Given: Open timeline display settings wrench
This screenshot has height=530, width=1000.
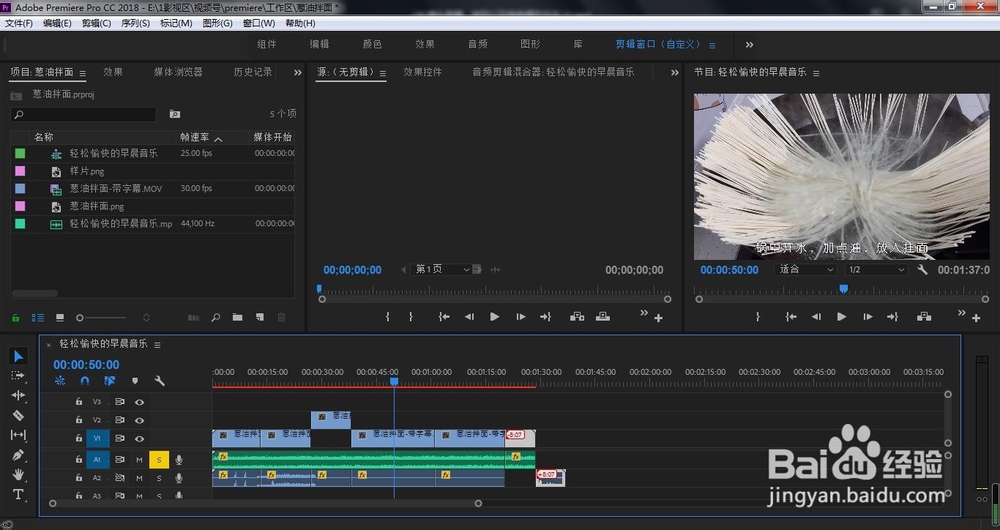Looking at the screenshot, I should (159, 381).
